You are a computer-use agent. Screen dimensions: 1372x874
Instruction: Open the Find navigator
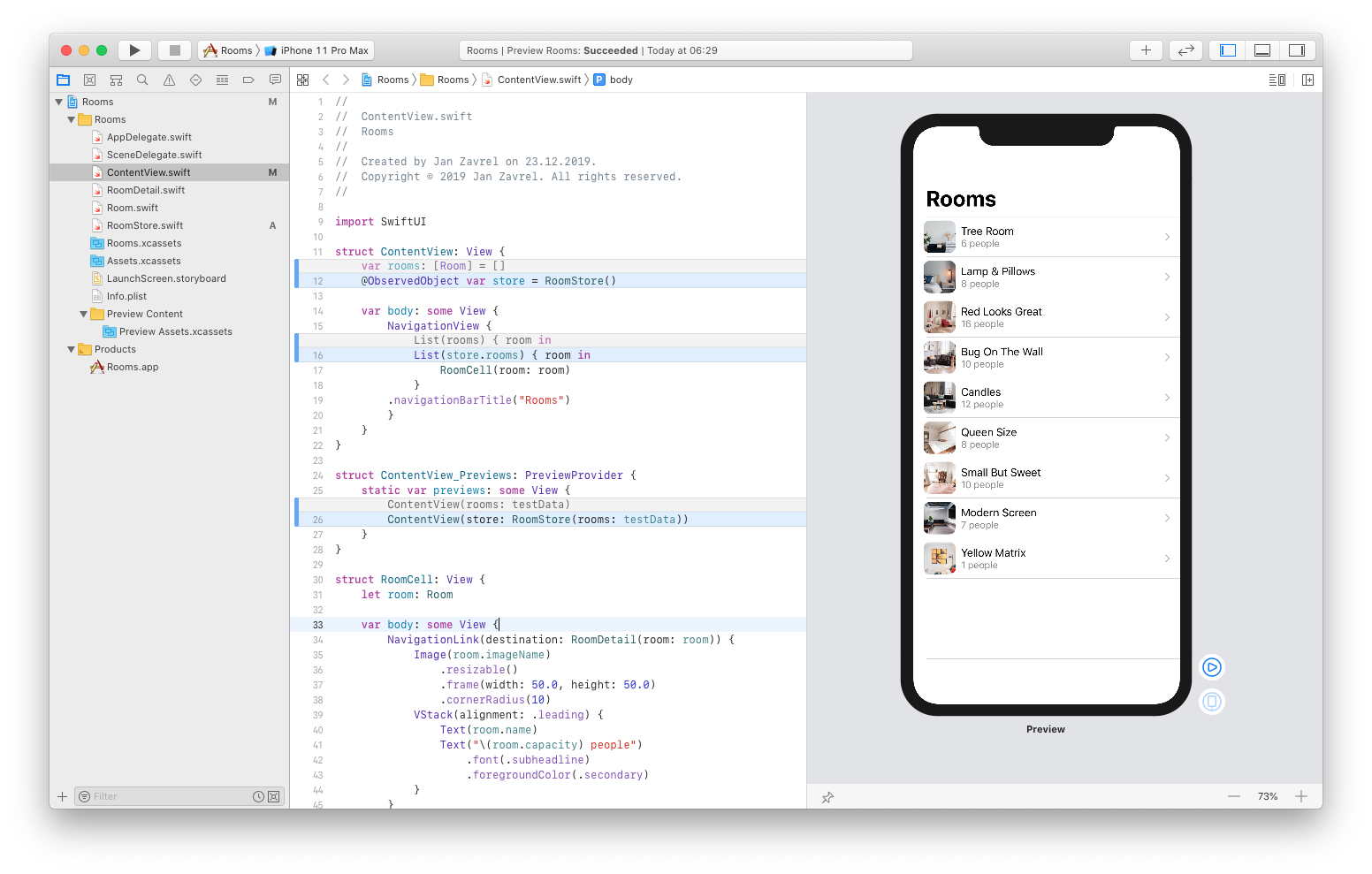point(142,80)
